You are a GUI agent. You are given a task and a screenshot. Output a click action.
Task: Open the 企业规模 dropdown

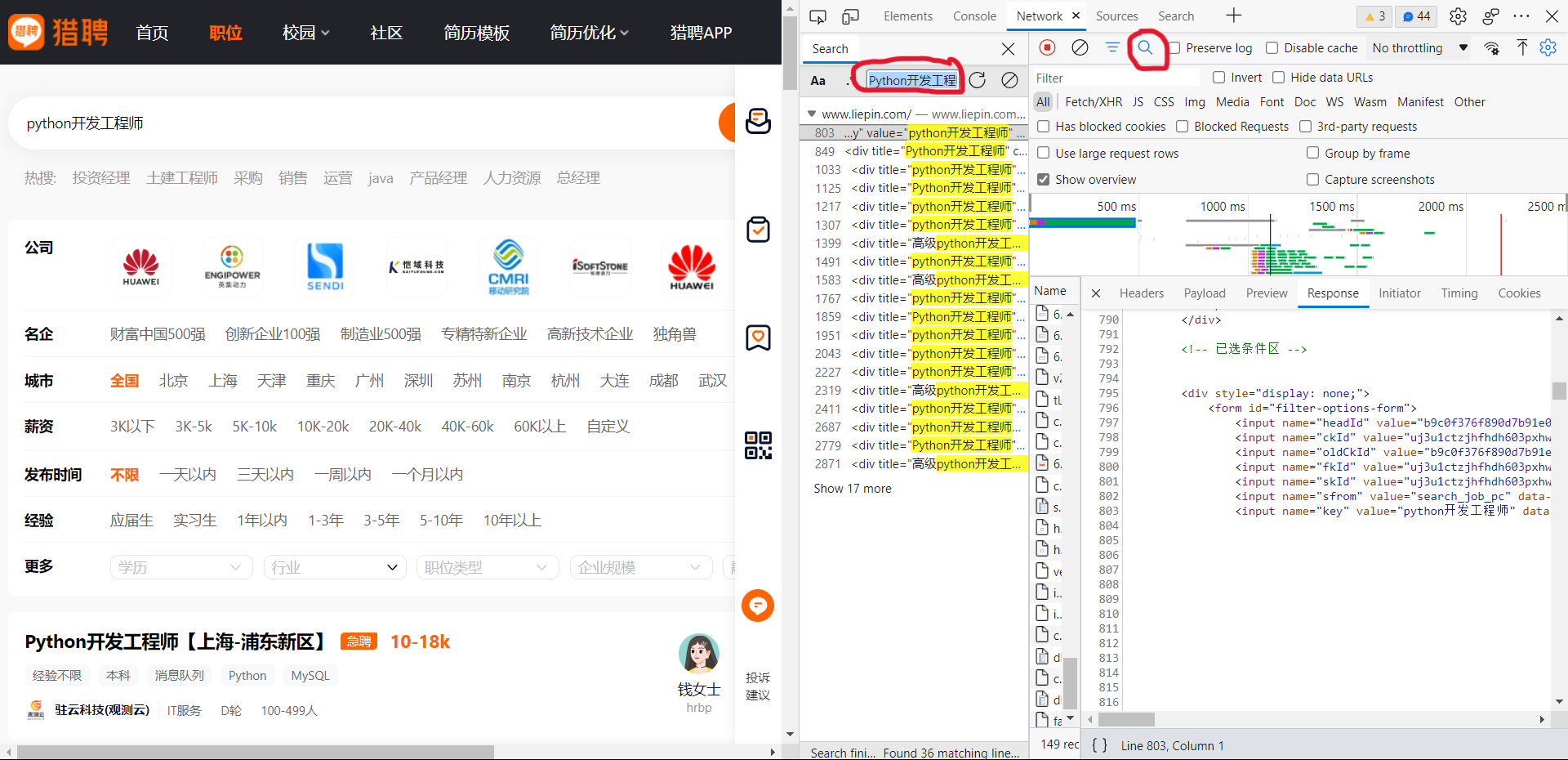(641, 567)
